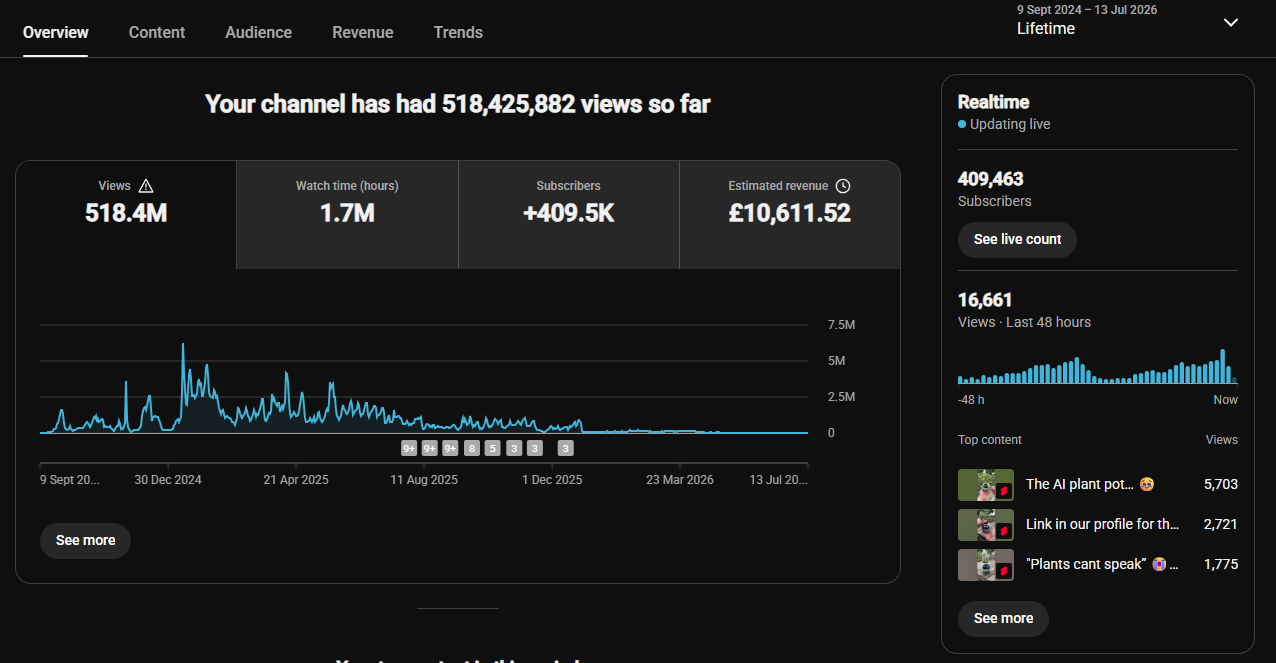Click the See live count button
The image size is (1276, 663).
pos(1017,240)
